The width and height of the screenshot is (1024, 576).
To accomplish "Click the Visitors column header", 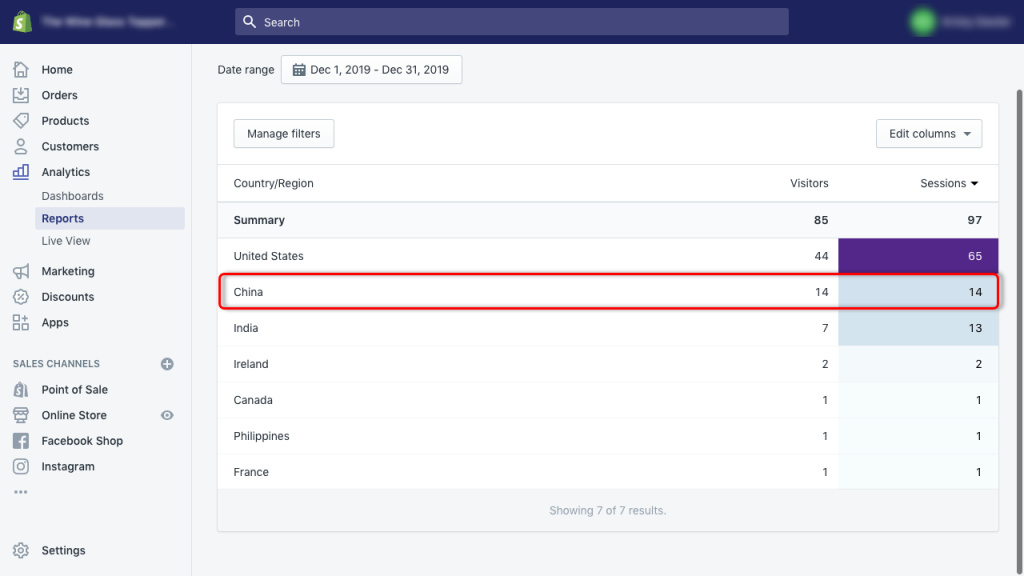I will click(809, 184).
